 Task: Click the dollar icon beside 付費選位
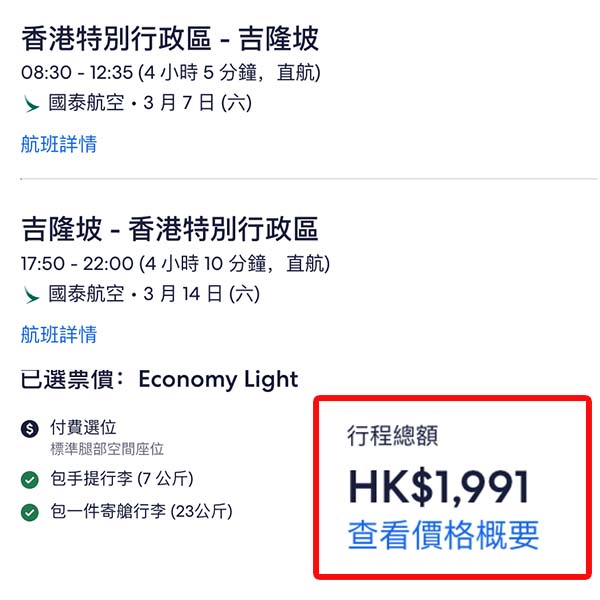(30, 430)
